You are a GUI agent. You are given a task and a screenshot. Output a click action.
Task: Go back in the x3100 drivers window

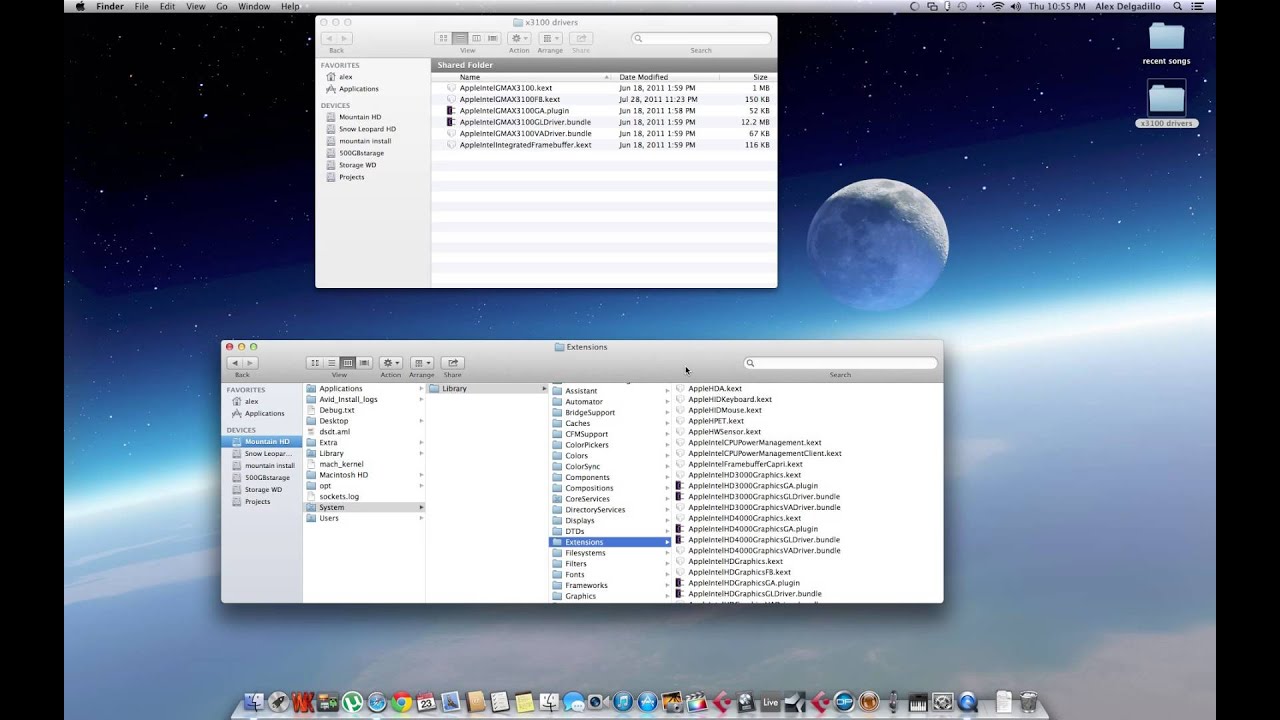coord(329,38)
